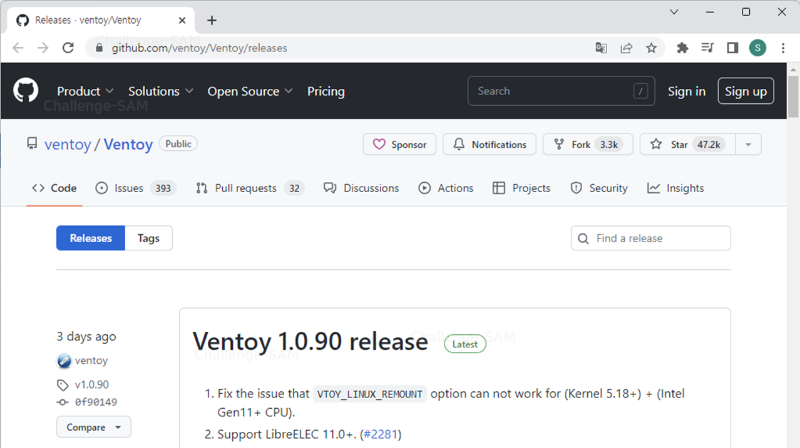Open the translate page icon
The width and height of the screenshot is (800, 448).
[601, 48]
